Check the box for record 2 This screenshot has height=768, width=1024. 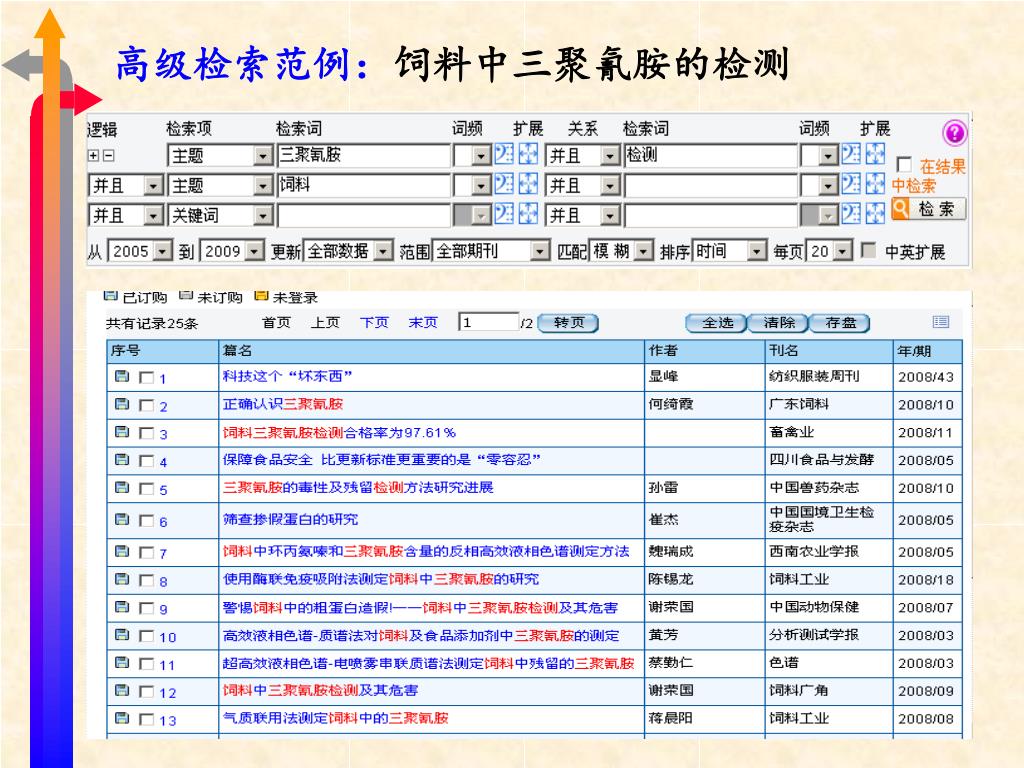click(x=147, y=406)
